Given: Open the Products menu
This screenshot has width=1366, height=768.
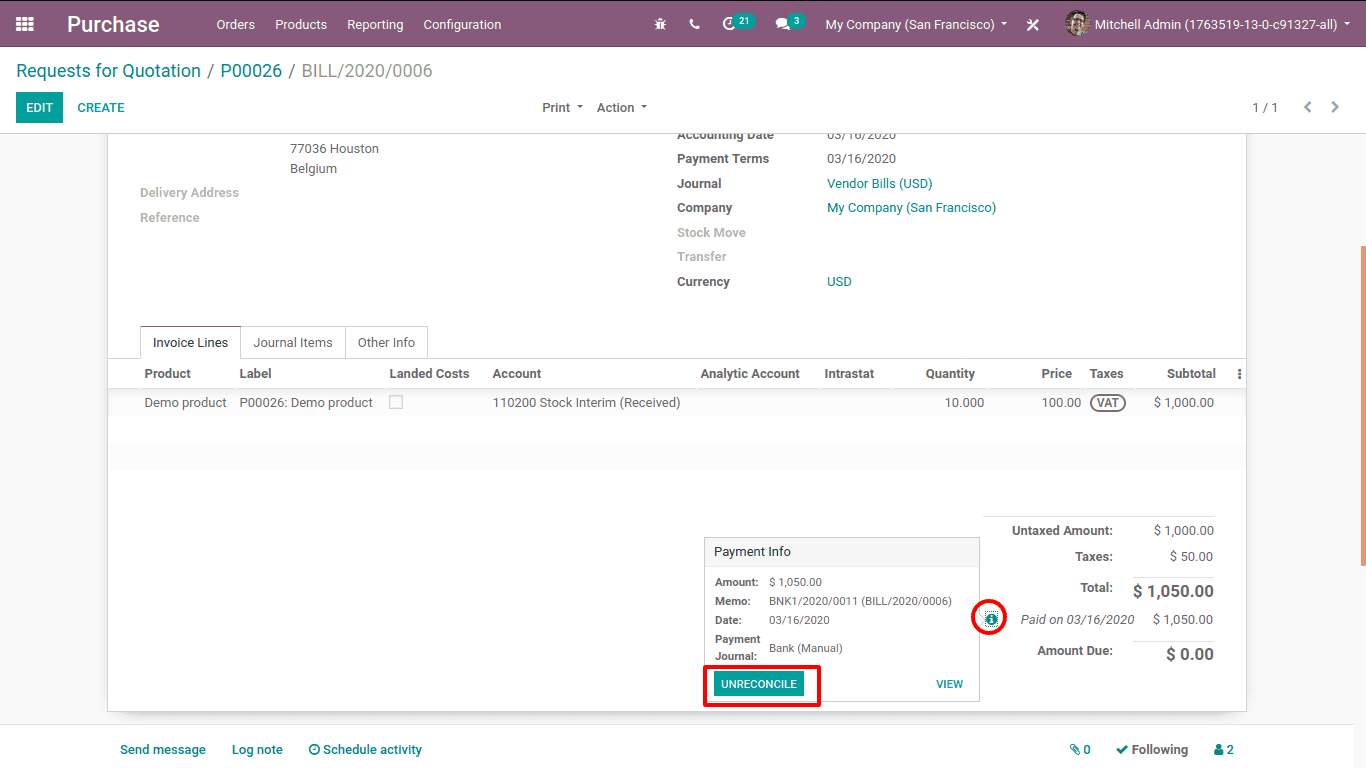Looking at the screenshot, I should tap(301, 24).
